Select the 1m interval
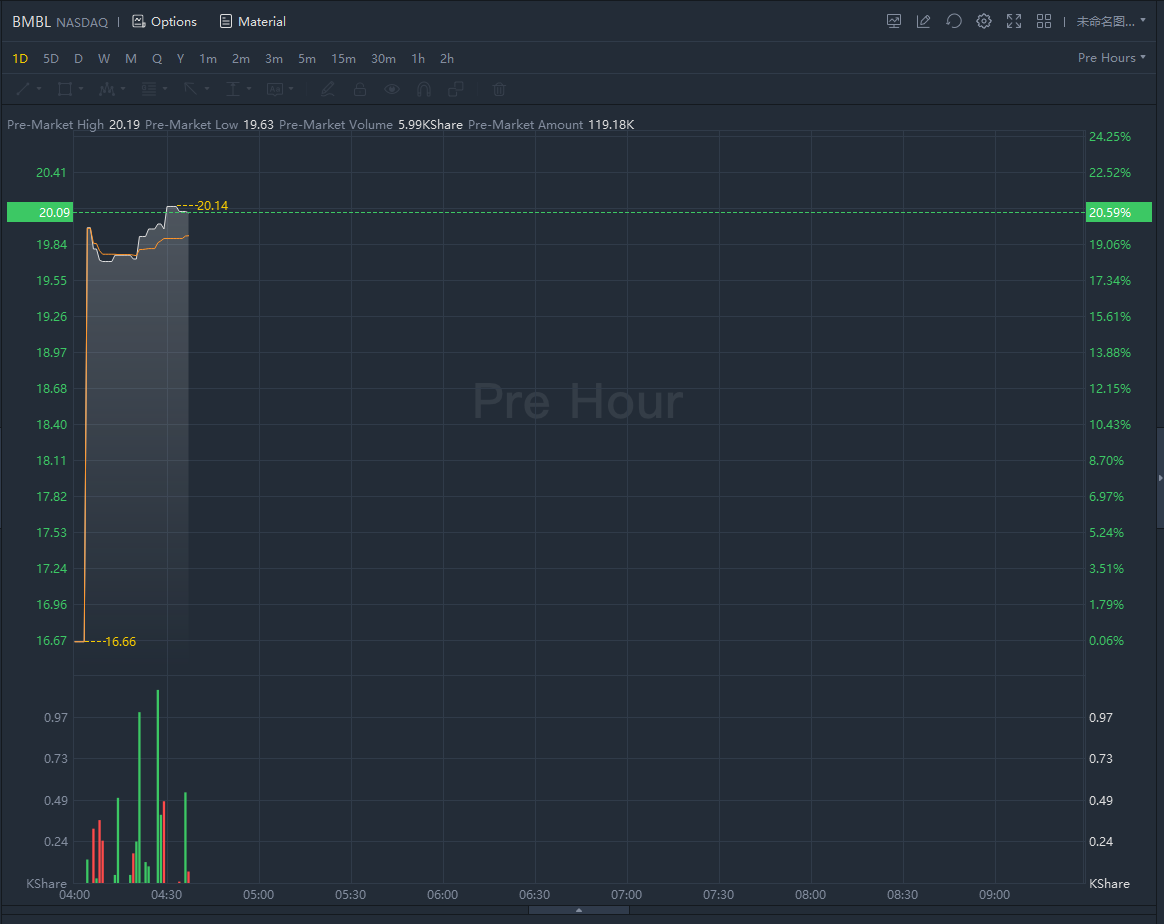 pyautogui.click(x=208, y=59)
